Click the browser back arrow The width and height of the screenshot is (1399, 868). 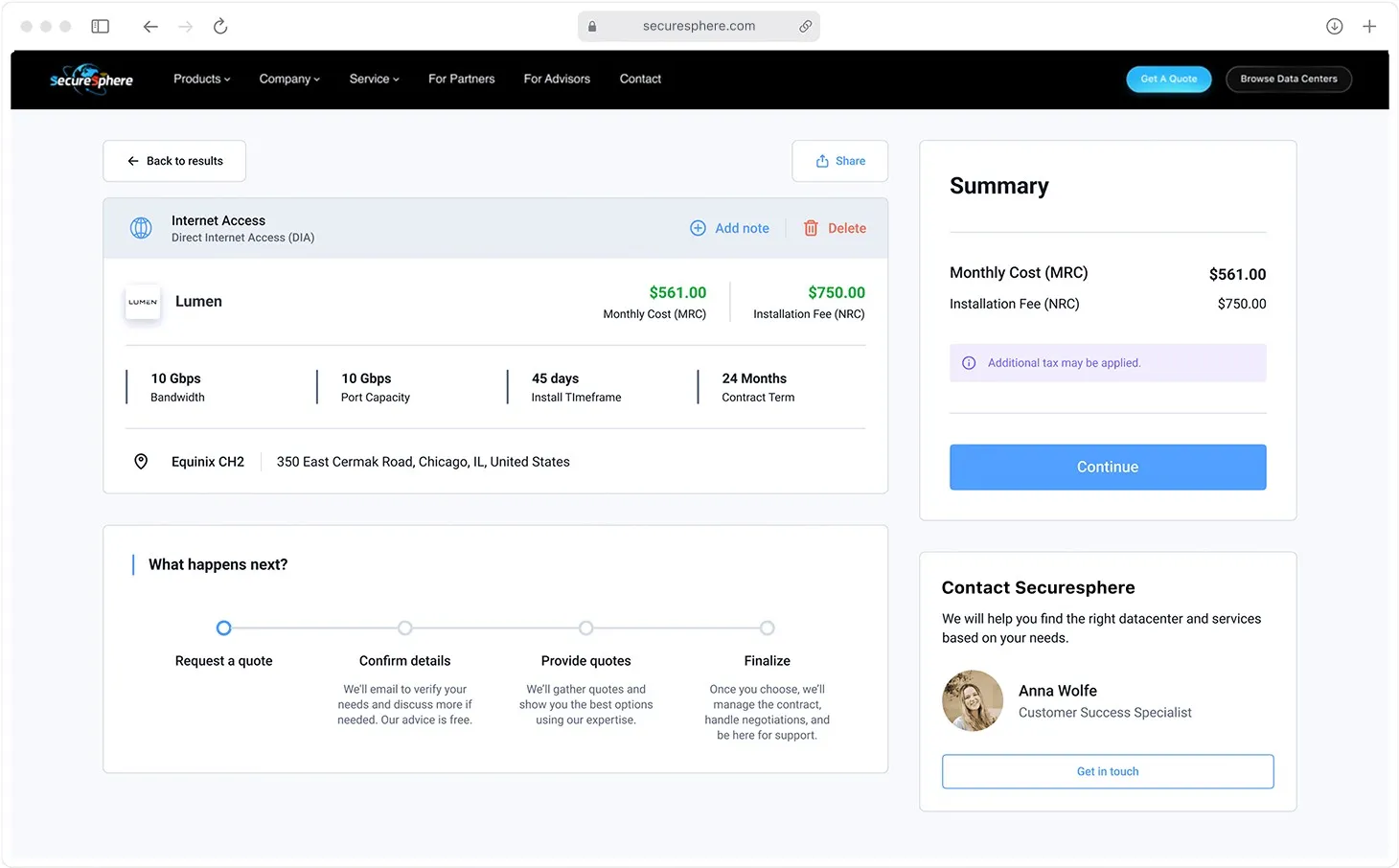point(150,27)
